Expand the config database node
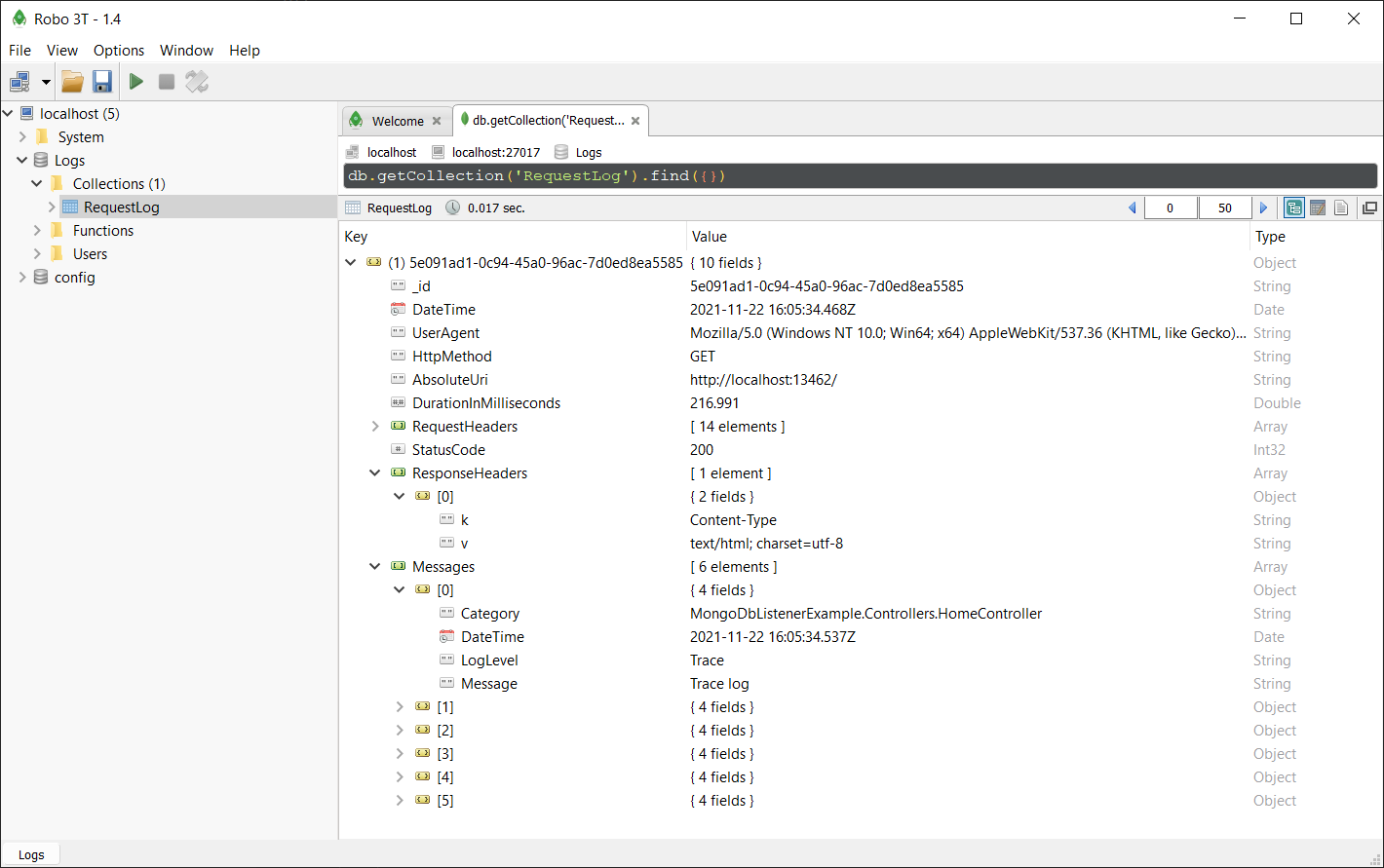This screenshot has width=1384, height=868. pos(23,278)
